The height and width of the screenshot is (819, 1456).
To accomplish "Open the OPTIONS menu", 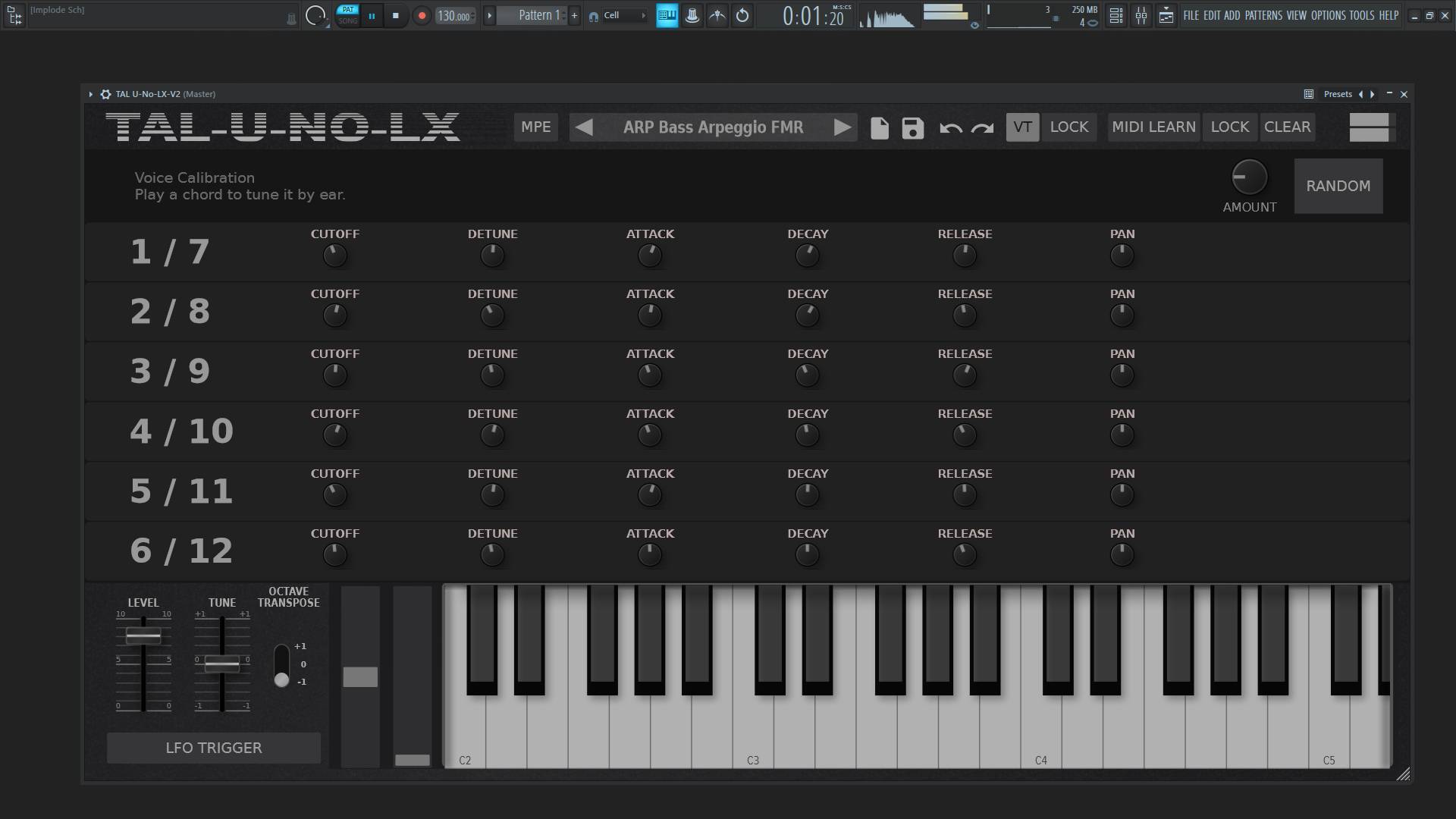I will coord(1328,15).
